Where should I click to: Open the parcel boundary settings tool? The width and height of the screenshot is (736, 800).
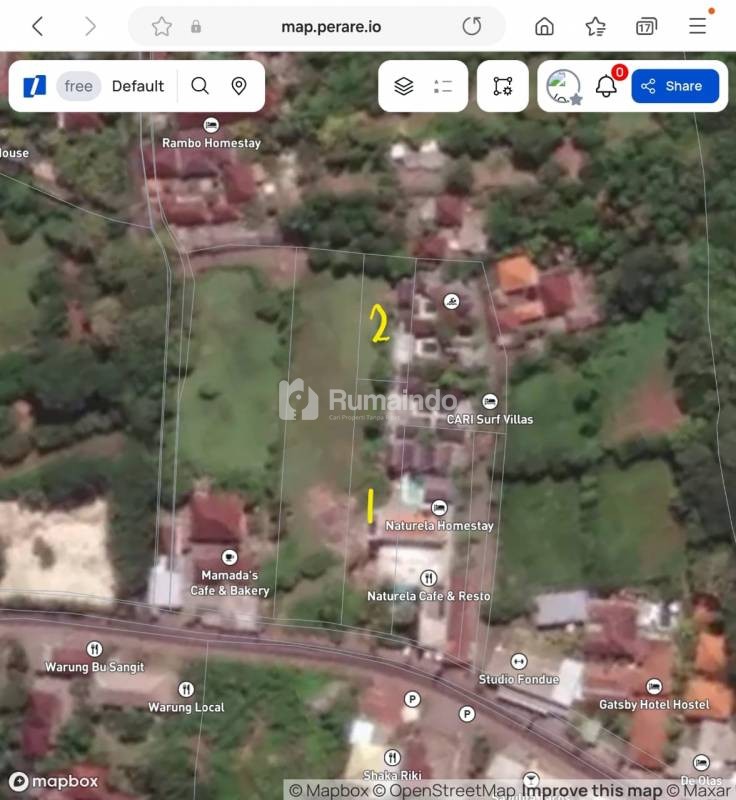coord(502,86)
